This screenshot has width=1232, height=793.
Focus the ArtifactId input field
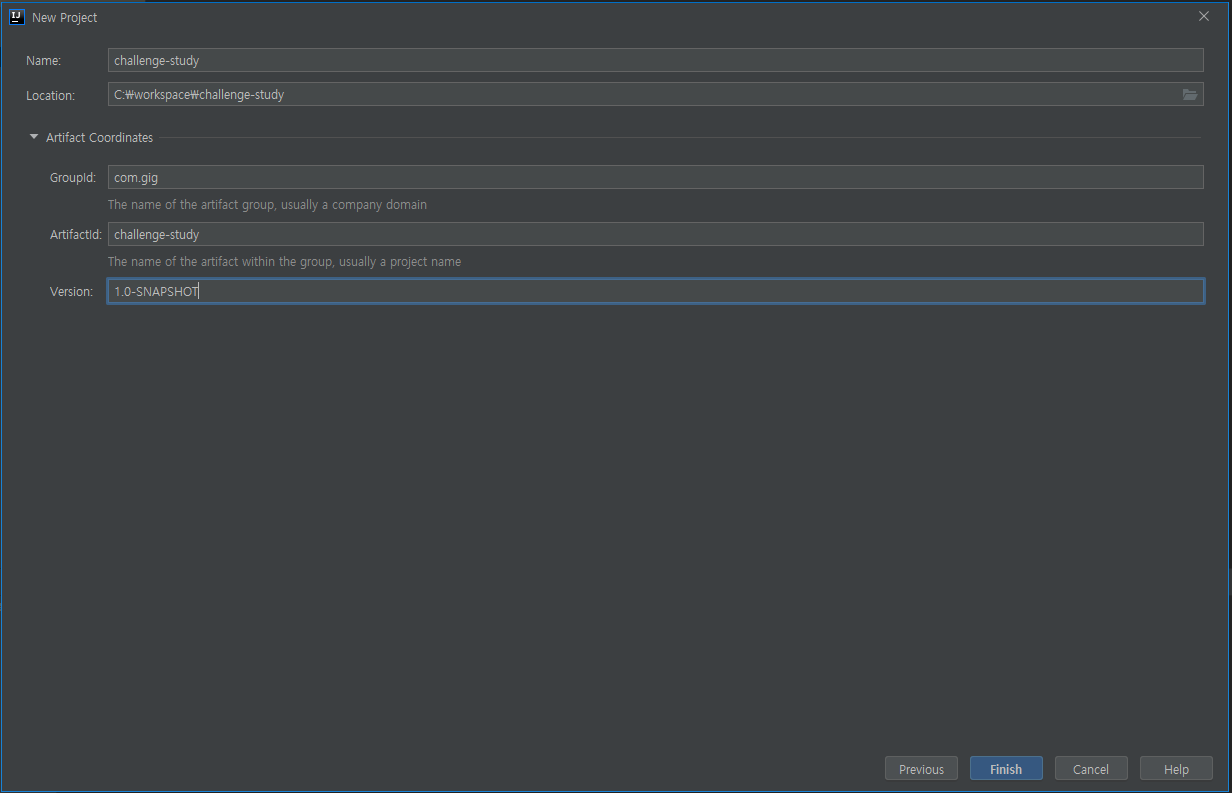click(x=655, y=234)
